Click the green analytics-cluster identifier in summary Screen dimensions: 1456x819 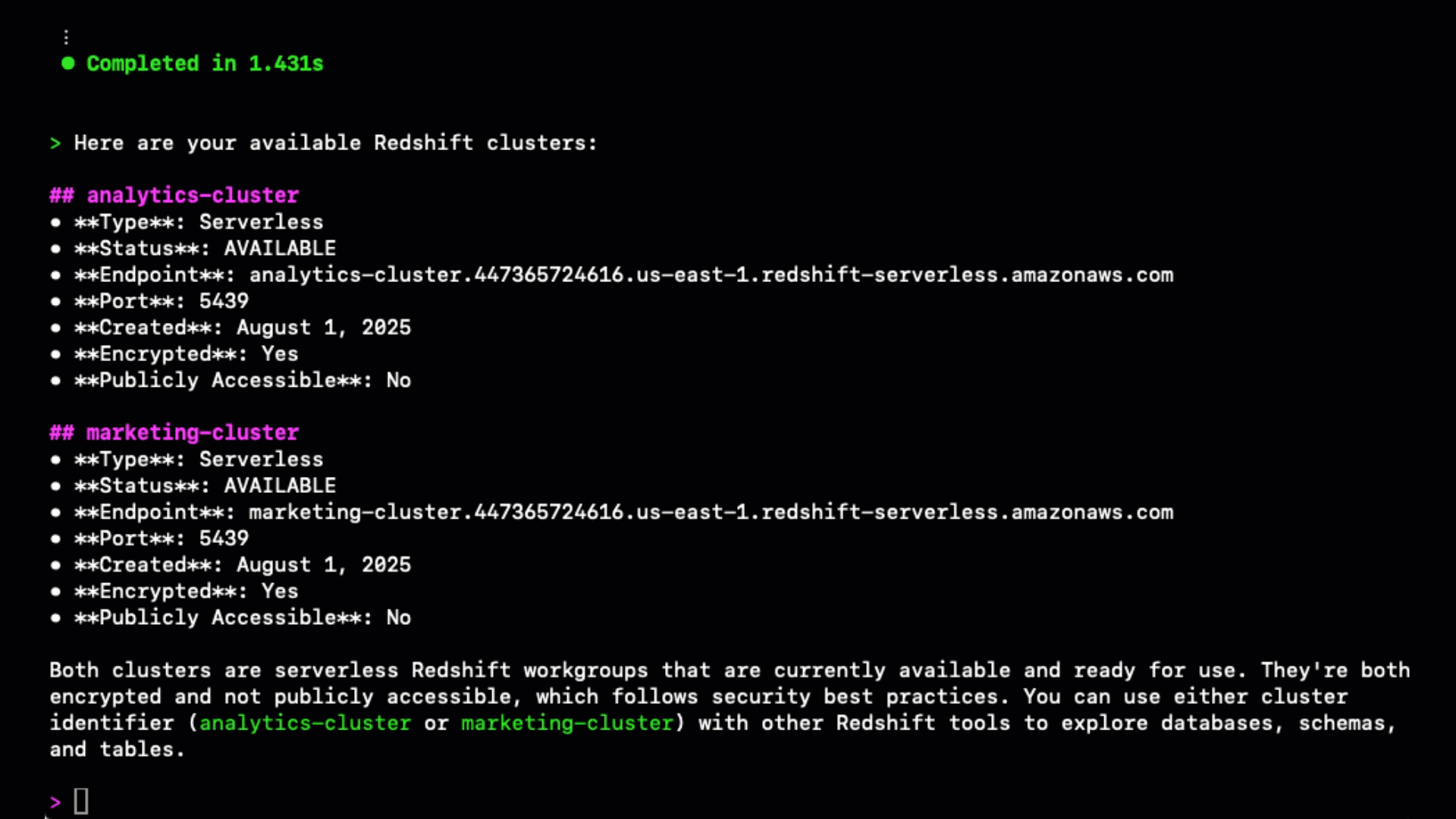tap(305, 723)
